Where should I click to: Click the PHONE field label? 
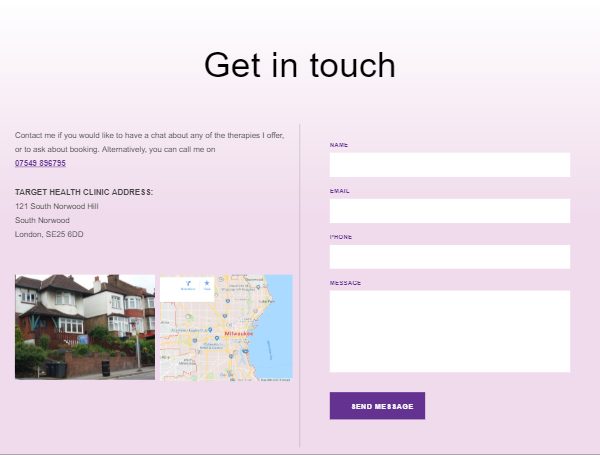pos(341,237)
